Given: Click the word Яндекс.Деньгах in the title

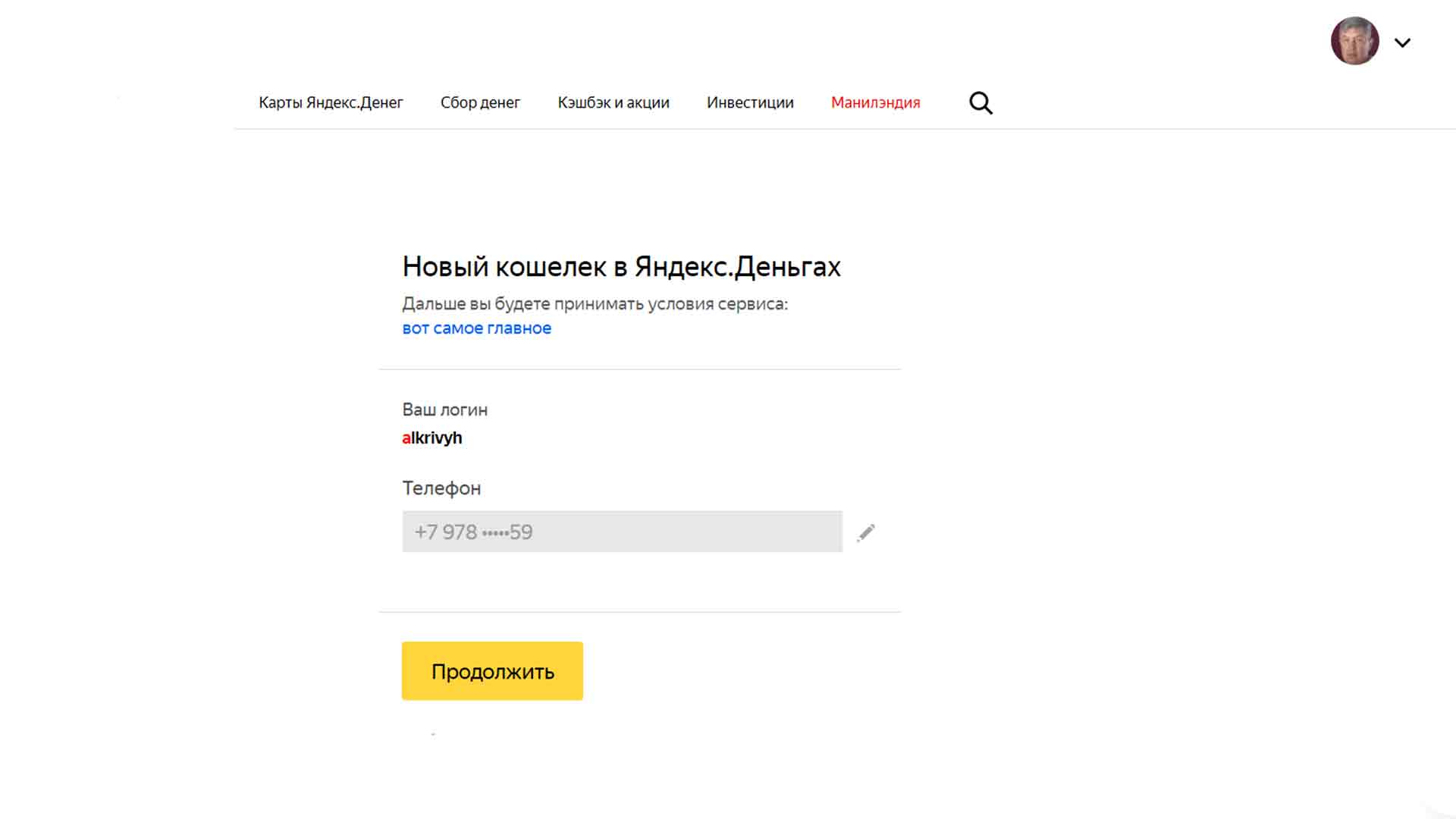Looking at the screenshot, I should click(737, 267).
